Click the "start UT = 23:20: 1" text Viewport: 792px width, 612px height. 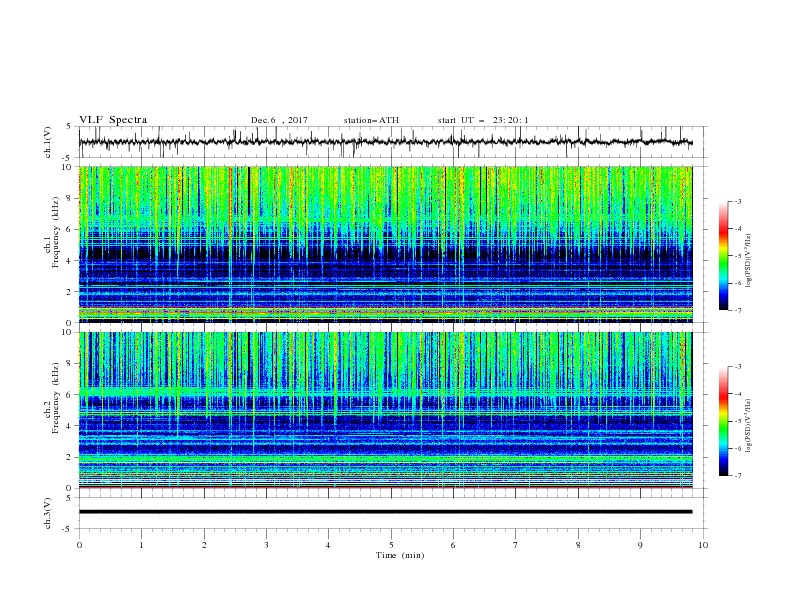click(x=483, y=120)
